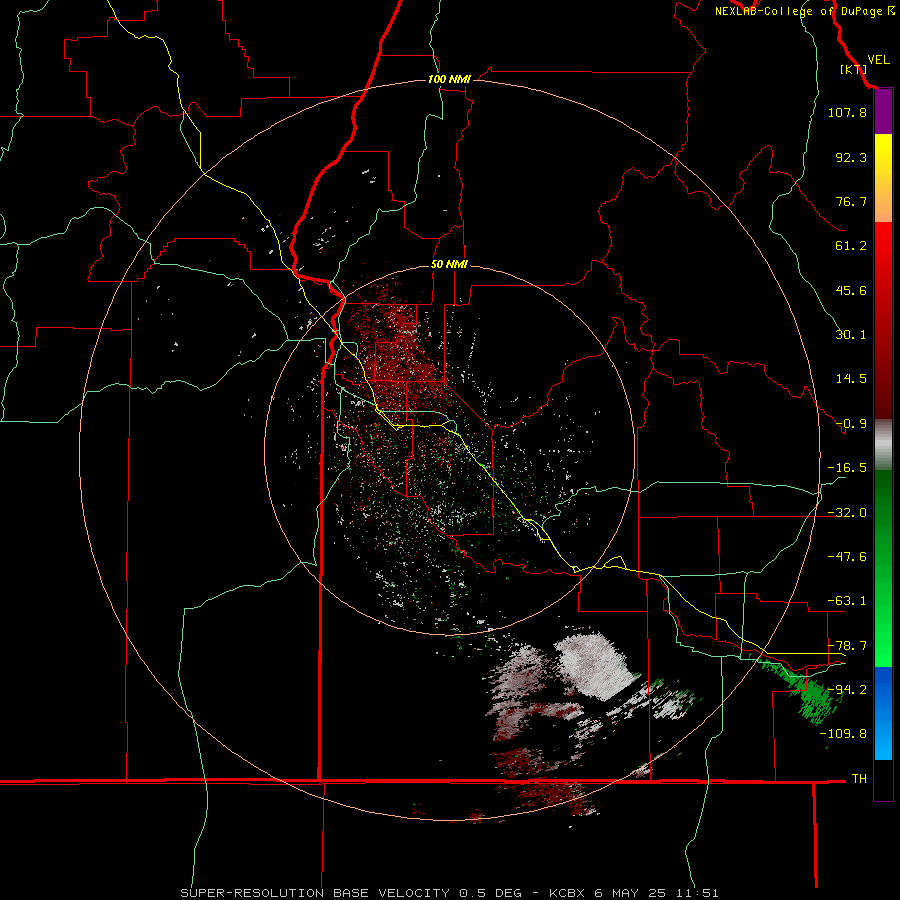Screen dimensions: 900x900
Task: Click the green segment of velocity color bar
Action: [883, 568]
